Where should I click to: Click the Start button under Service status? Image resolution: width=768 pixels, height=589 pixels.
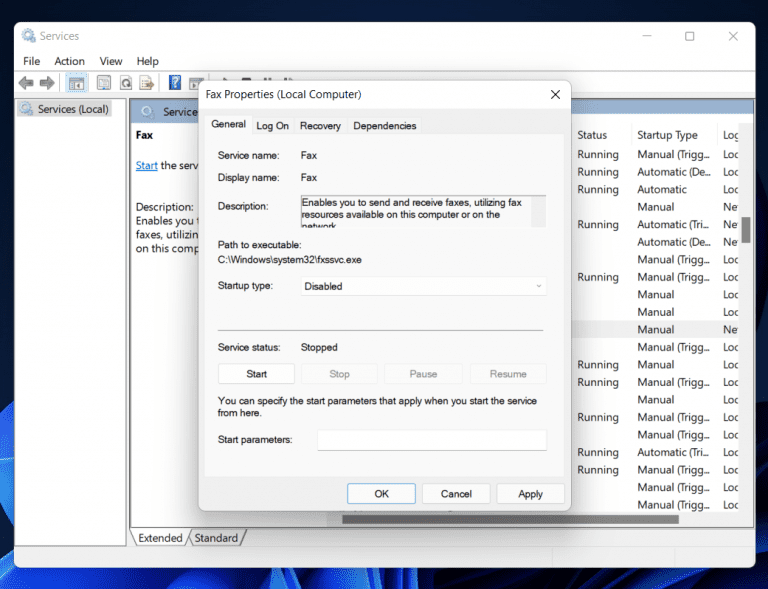(x=256, y=374)
